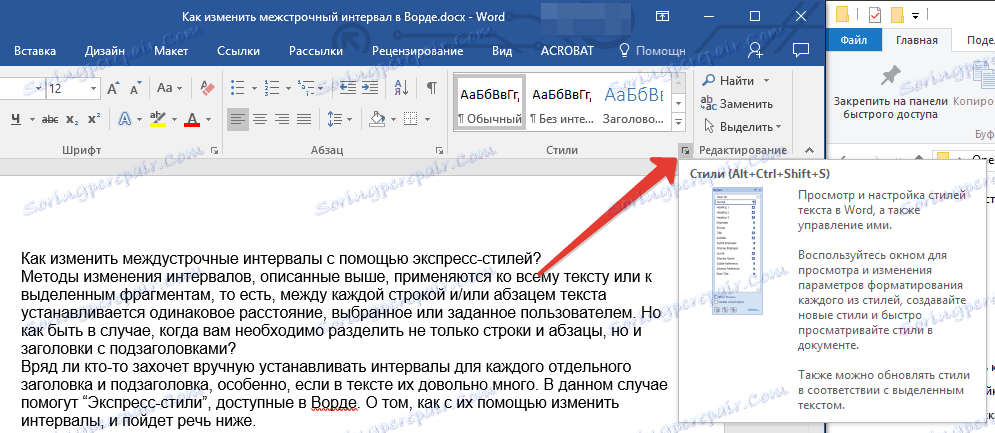The width and height of the screenshot is (995, 433).
Task: Click the Выделить button
Action: [x=741, y=127]
